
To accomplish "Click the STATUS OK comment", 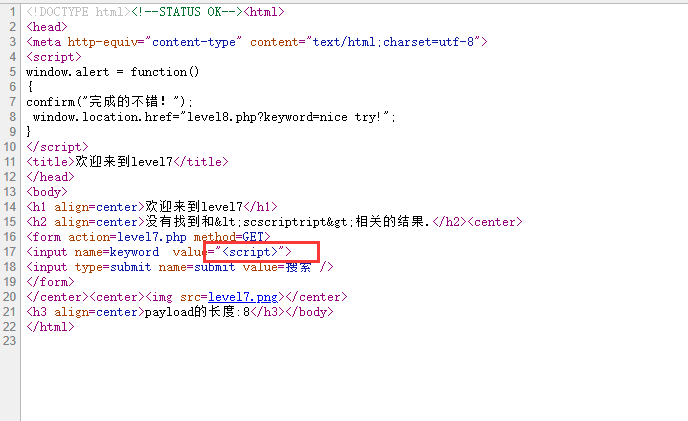I will pos(187,12).
